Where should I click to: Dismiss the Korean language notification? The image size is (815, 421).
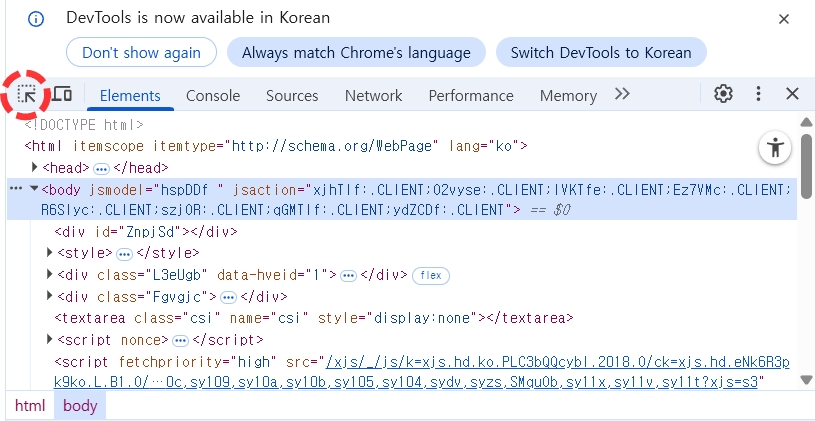(783, 19)
